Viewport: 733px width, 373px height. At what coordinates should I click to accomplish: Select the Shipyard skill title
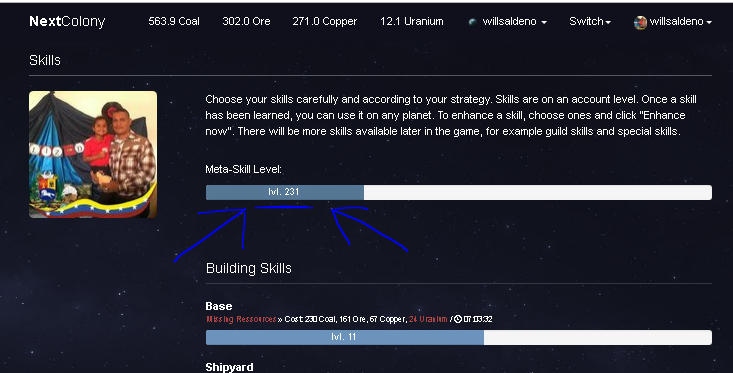click(x=229, y=367)
